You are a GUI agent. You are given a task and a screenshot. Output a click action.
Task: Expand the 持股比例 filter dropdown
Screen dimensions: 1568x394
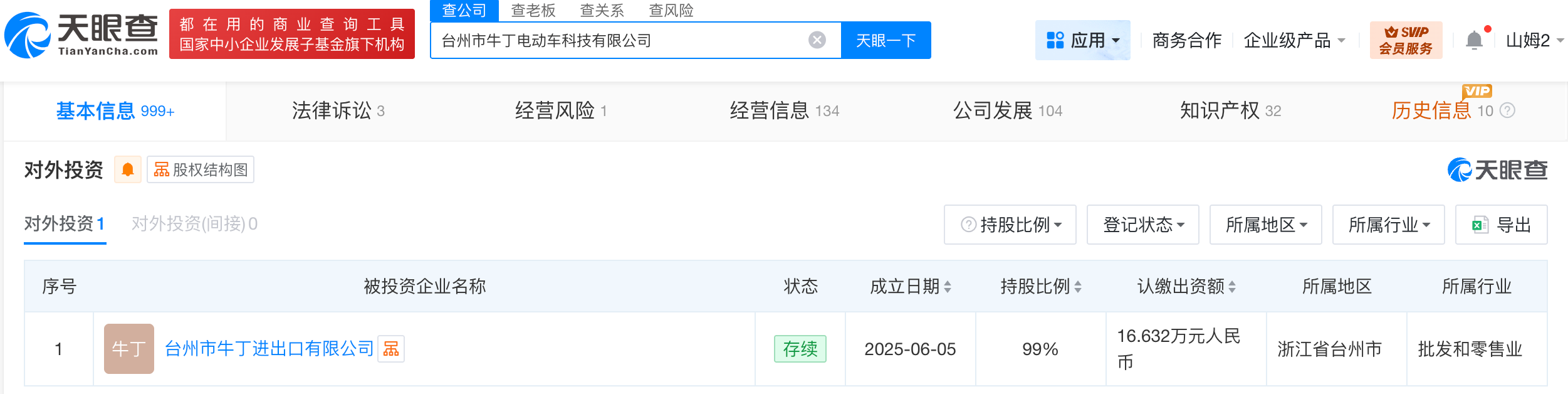point(1010,225)
